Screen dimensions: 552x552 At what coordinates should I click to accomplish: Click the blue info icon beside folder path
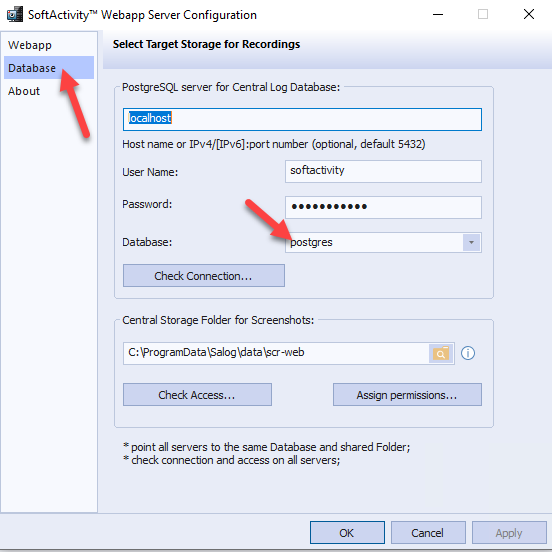468,353
